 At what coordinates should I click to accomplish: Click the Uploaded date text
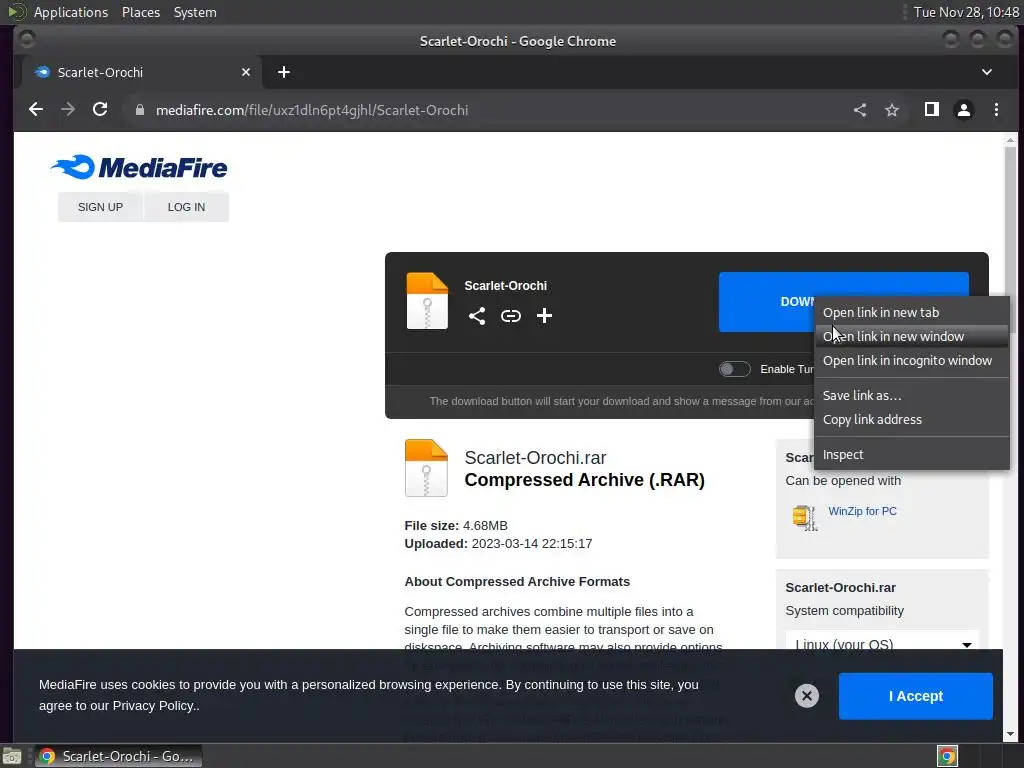point(498,544)
